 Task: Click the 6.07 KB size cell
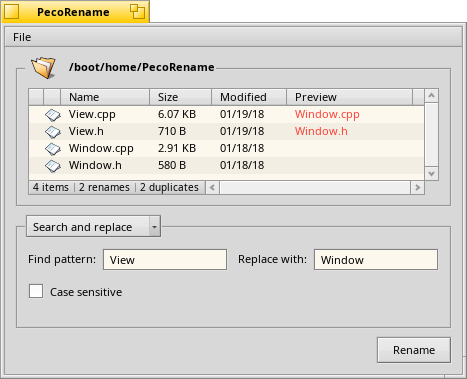[177, 114]
